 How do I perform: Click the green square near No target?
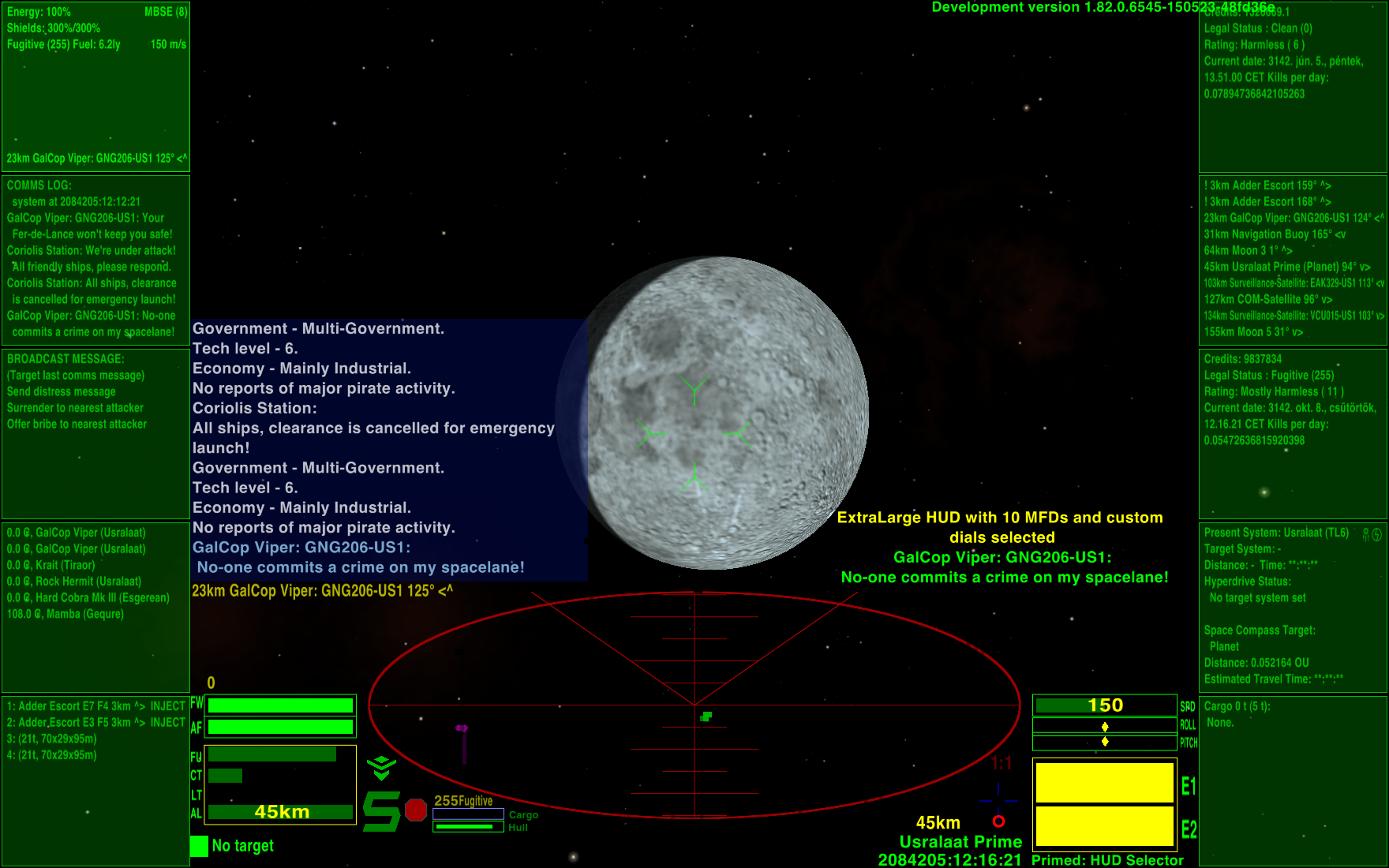click(199, 846)
